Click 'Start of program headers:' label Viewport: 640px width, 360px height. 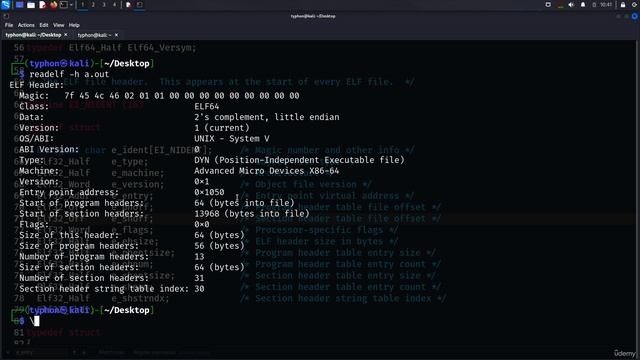[x=82, y=203]
